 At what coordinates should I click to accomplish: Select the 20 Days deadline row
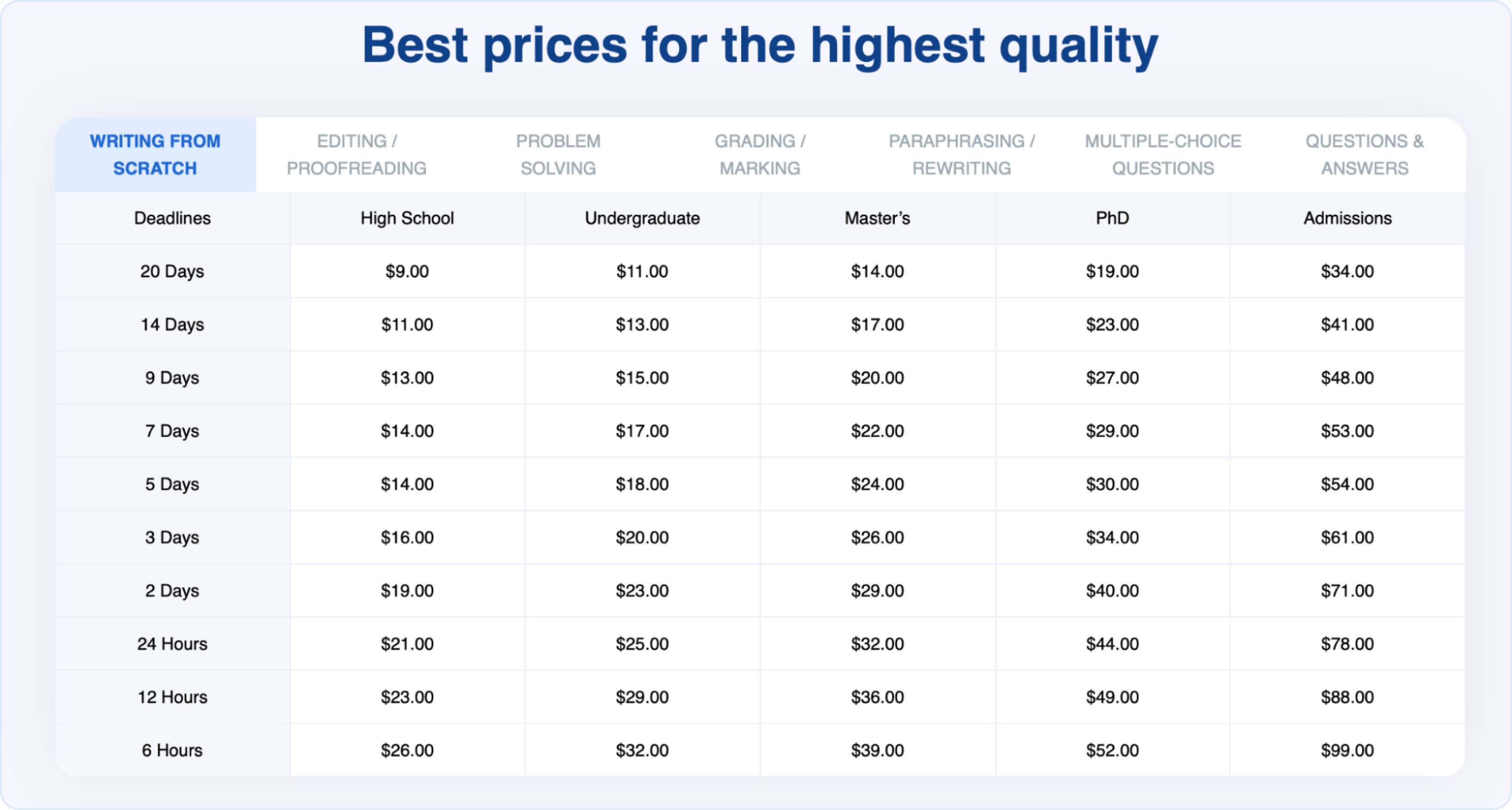coord(171,271)
